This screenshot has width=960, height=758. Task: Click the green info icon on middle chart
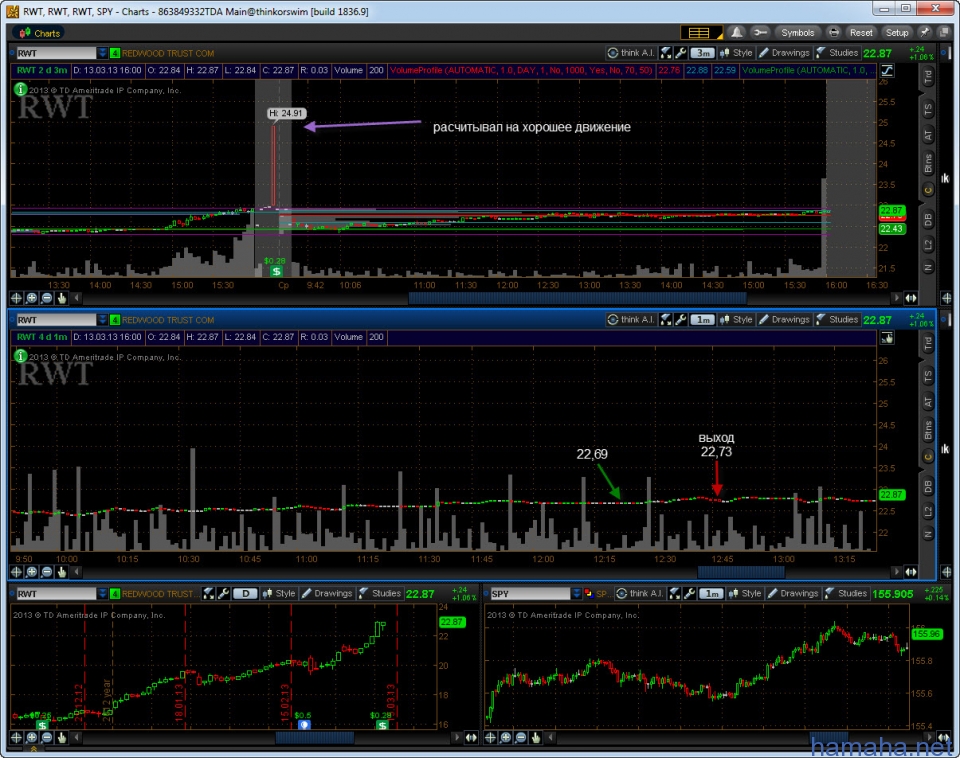[x=20, y=356]
